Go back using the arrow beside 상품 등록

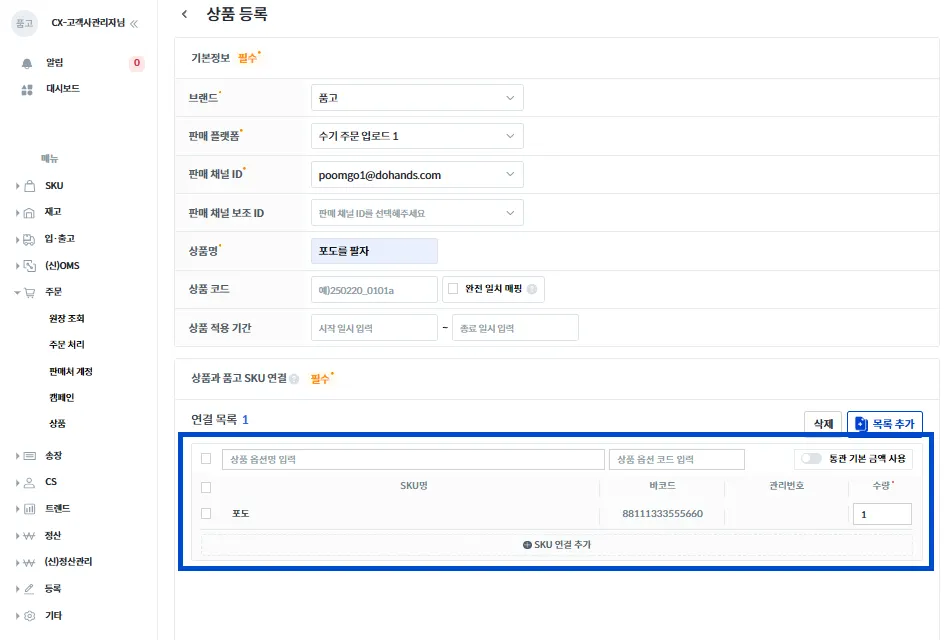[x=185, y=14]
